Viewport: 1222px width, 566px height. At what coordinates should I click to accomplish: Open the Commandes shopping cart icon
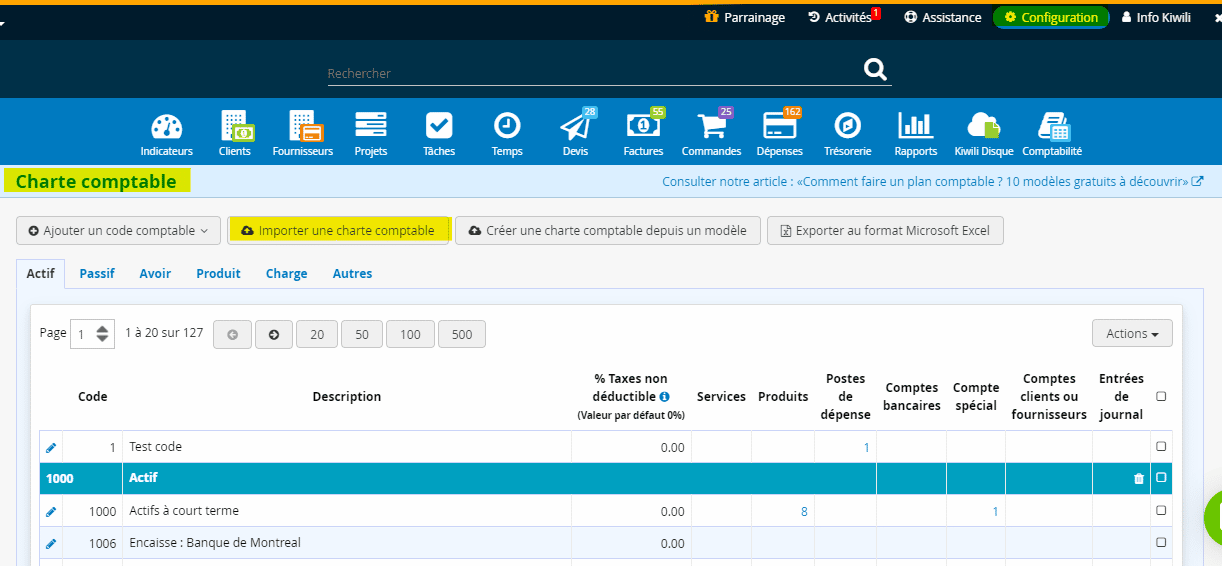[711, 127]
